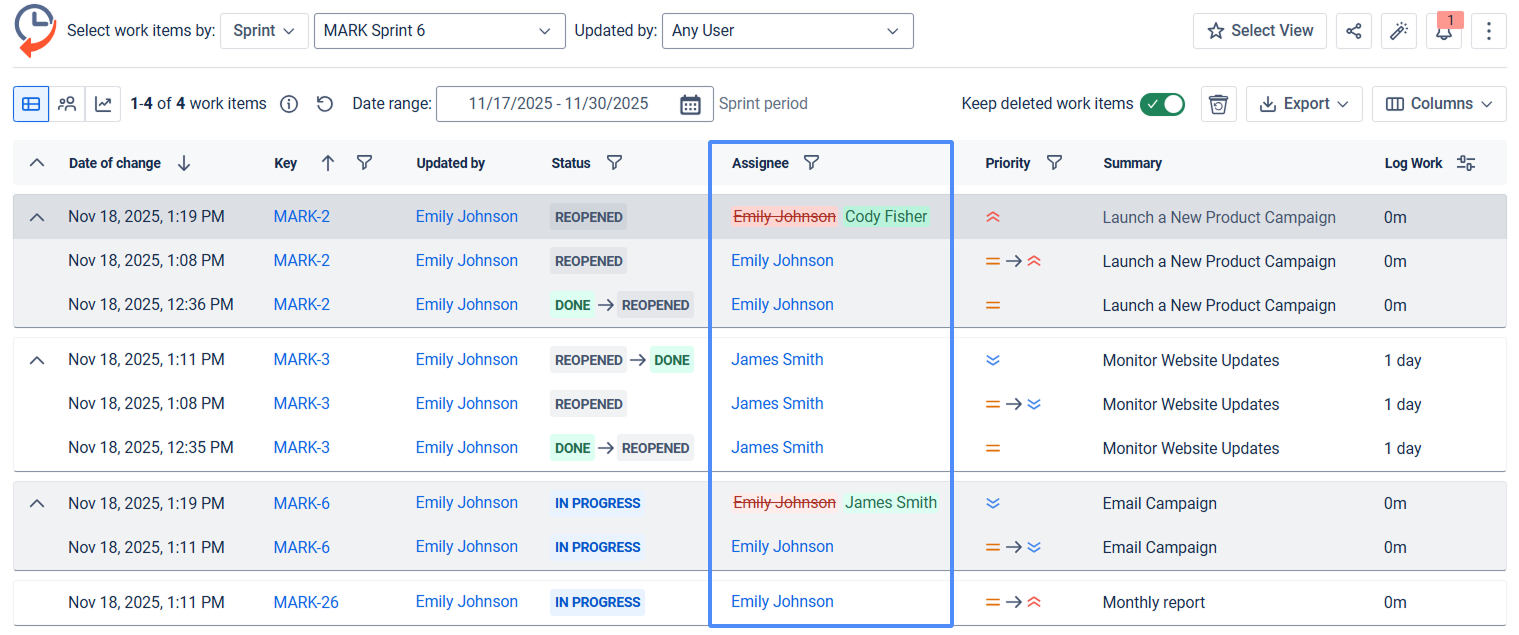The image size is (1519, 635).
Task: Open the share icon button
Action: coord(1353,31)
